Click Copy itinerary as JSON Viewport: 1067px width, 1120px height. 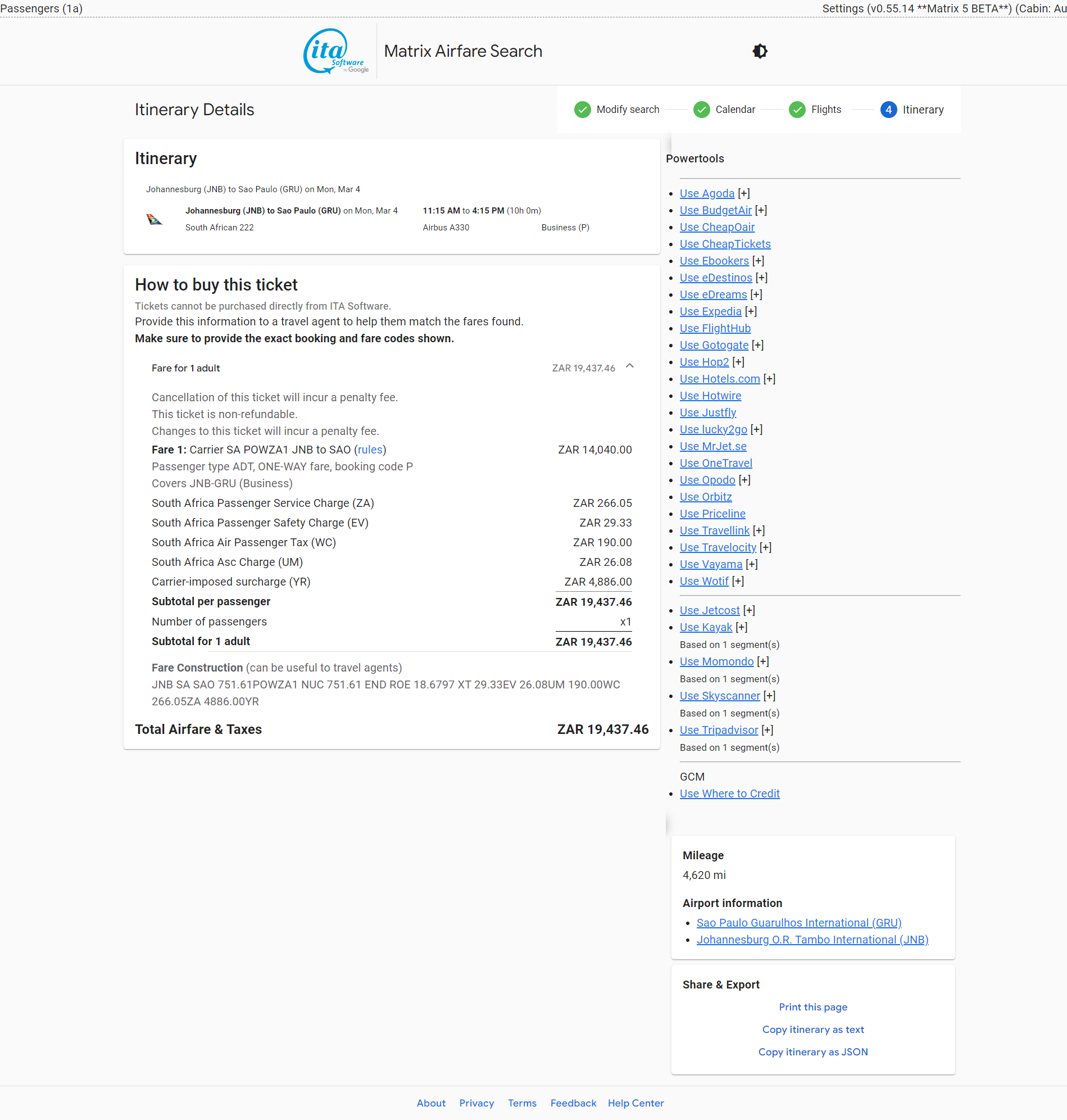812,1052
